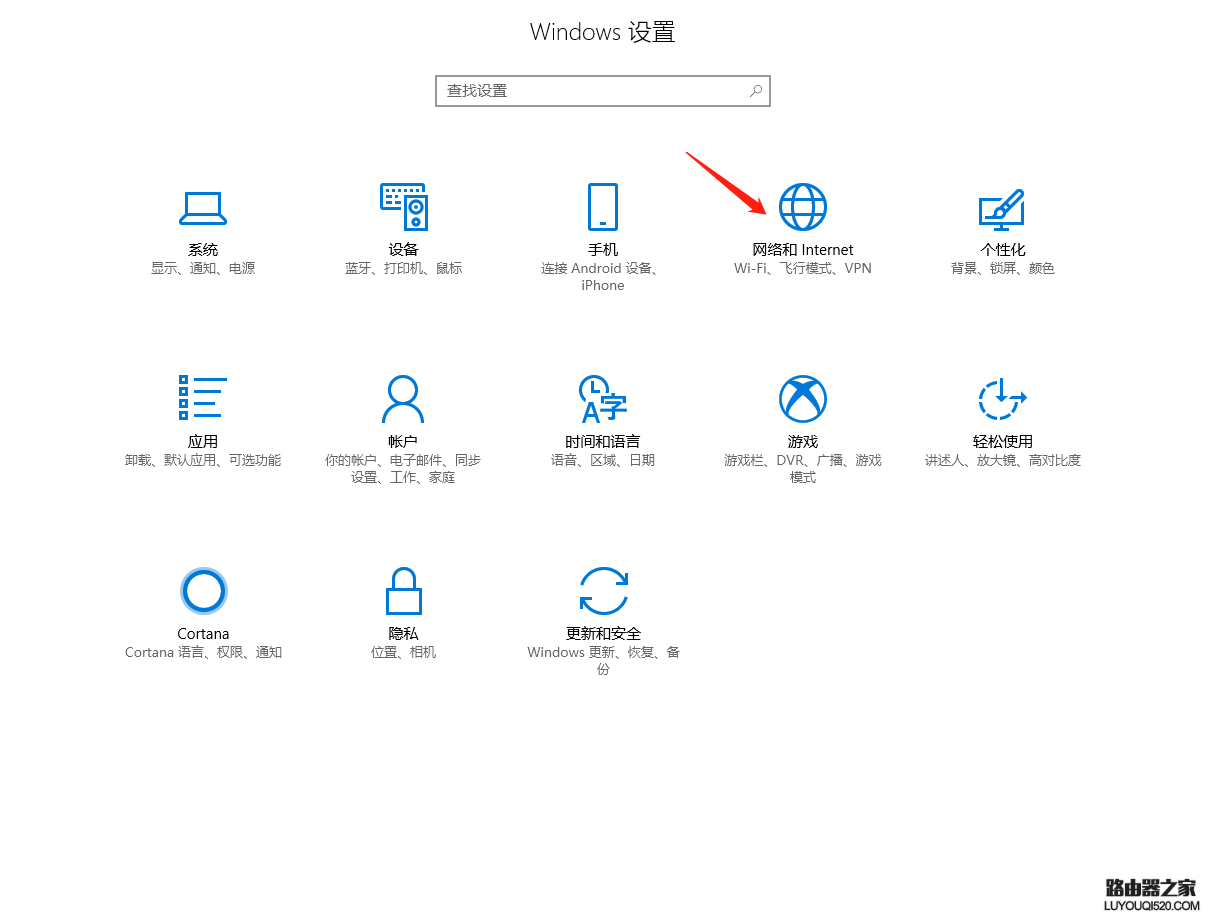Click the 应用 category title
Viewport: 1206px width, 919px height.
[x=203, y=442]
